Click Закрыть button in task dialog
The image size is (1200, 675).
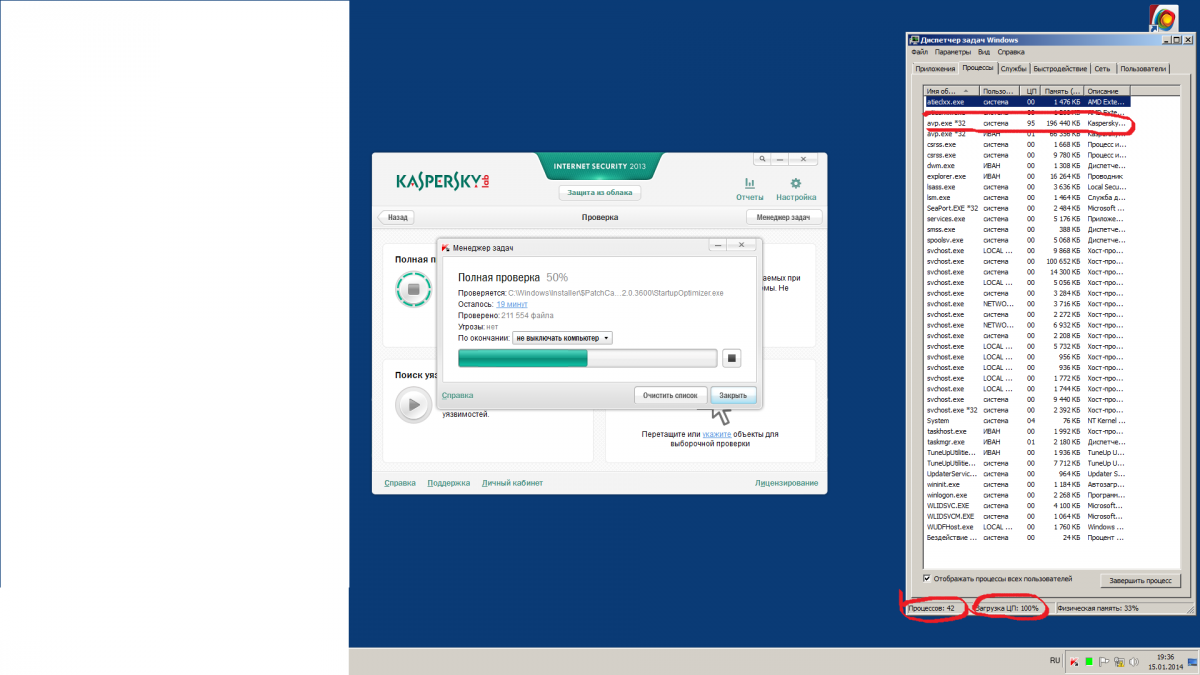point(734,395)
